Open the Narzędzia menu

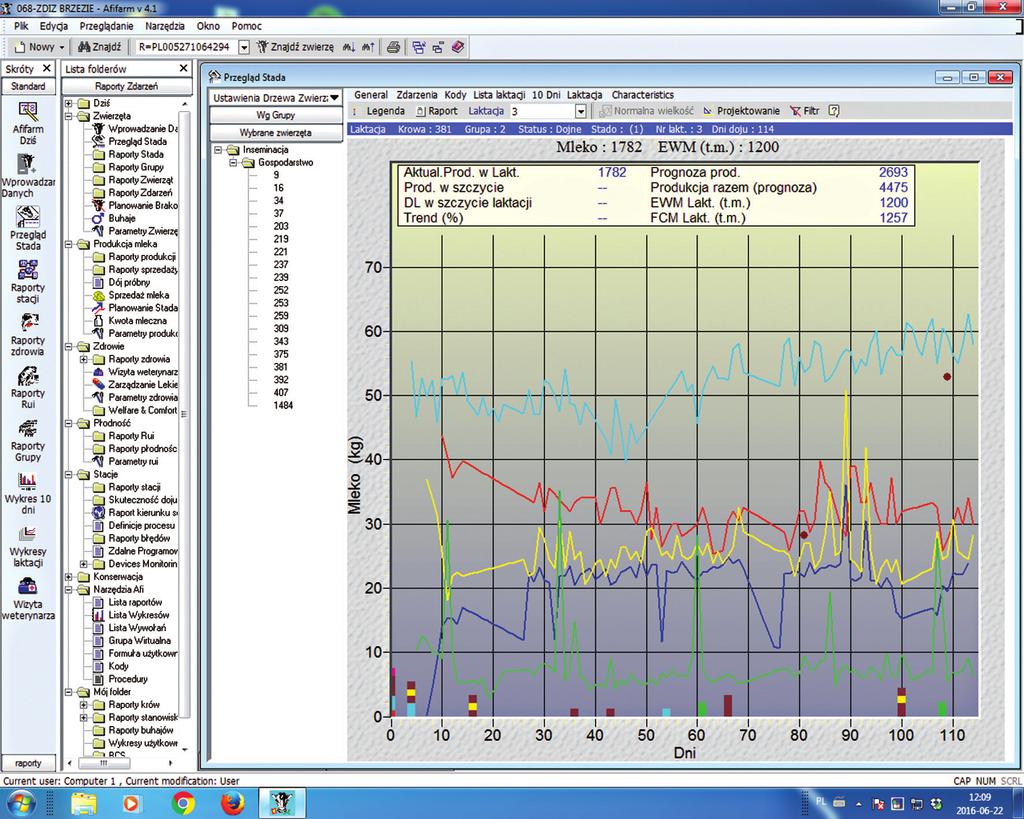[x=165, y=26]
